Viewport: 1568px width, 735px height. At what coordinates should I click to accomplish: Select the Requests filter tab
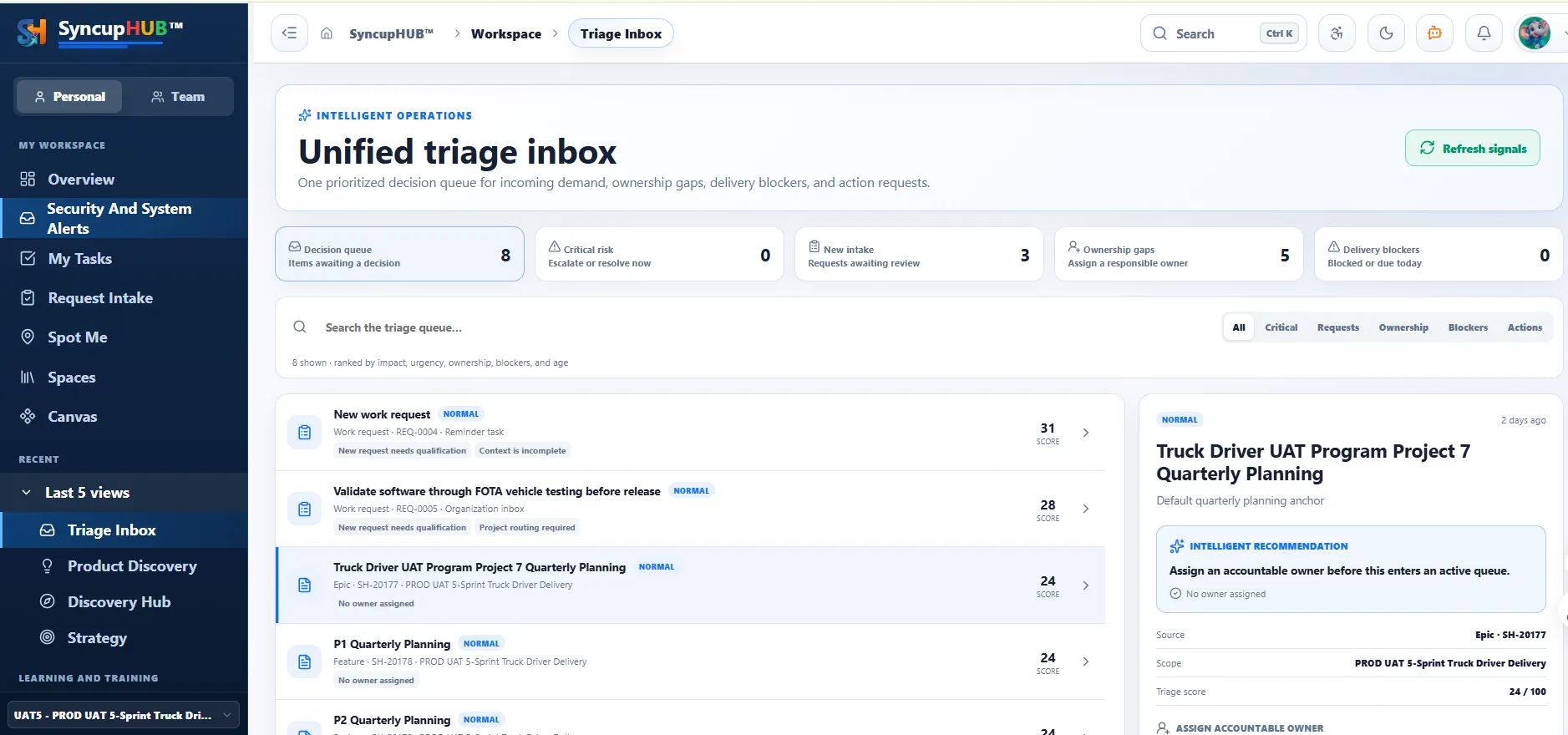point(1337,327)
